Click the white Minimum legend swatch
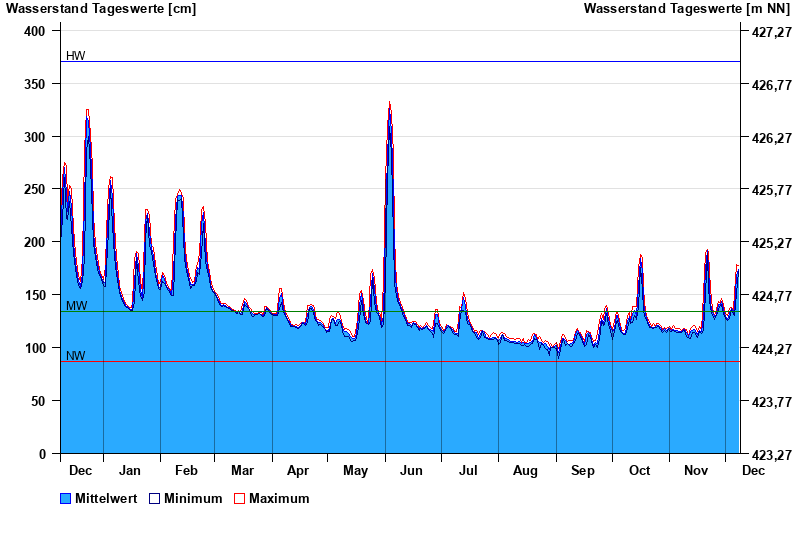Screen dimensions: 800x550 click(x=154, y=498)
